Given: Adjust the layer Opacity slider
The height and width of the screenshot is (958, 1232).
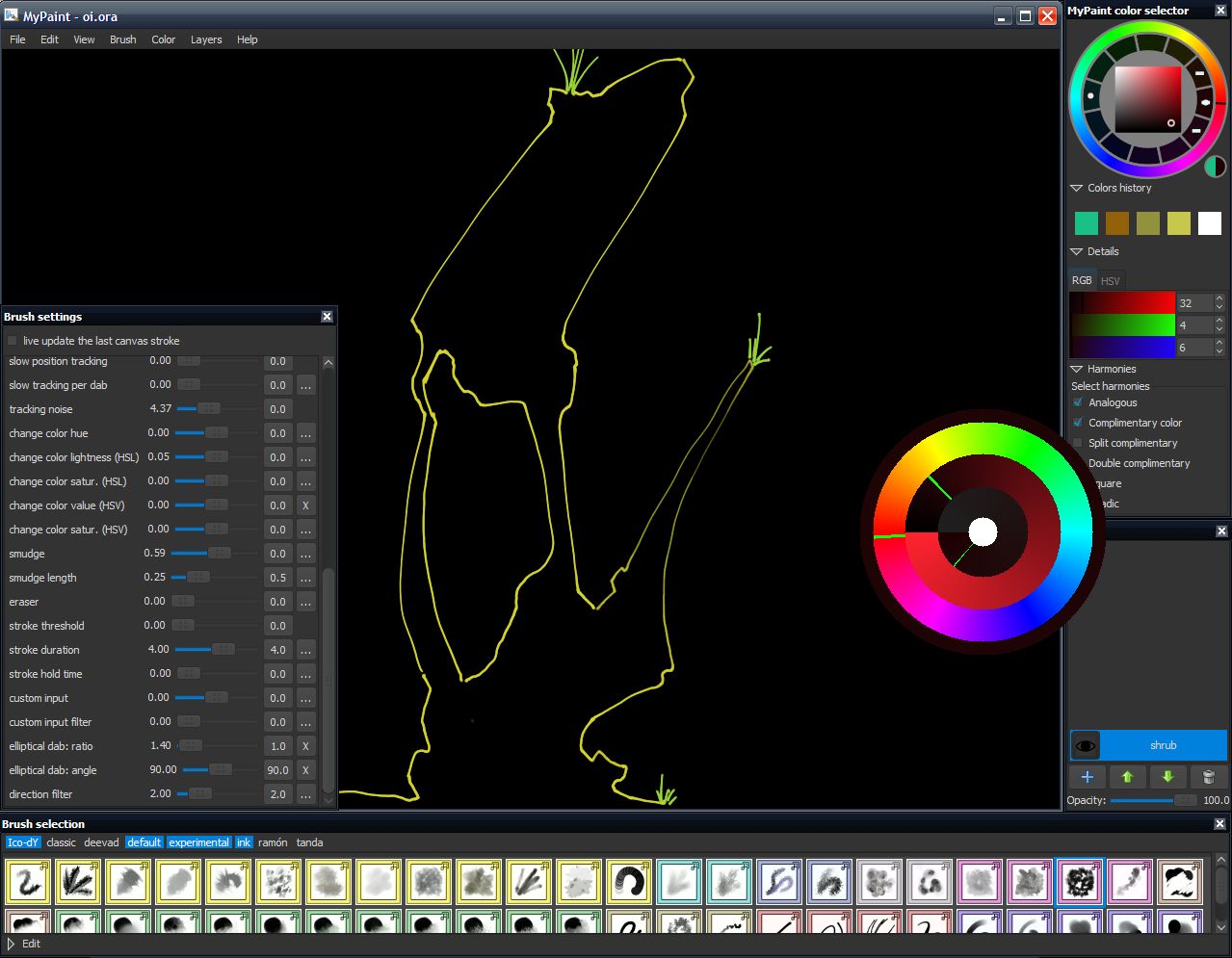Looking at the screenshot, I should pyautogui.click(x=1154, y=800).
